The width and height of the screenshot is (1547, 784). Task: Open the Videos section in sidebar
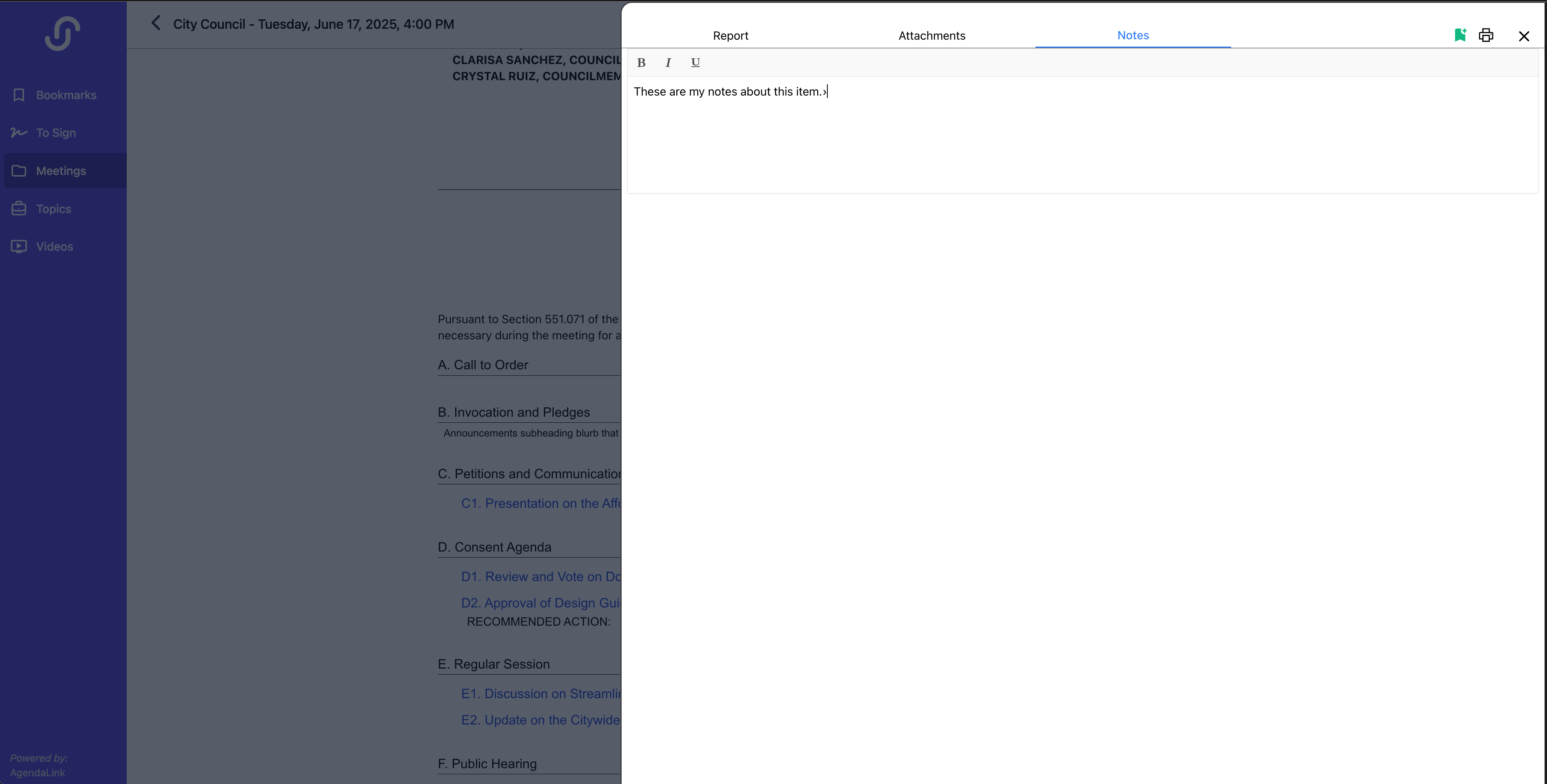[x=54, y=246]
